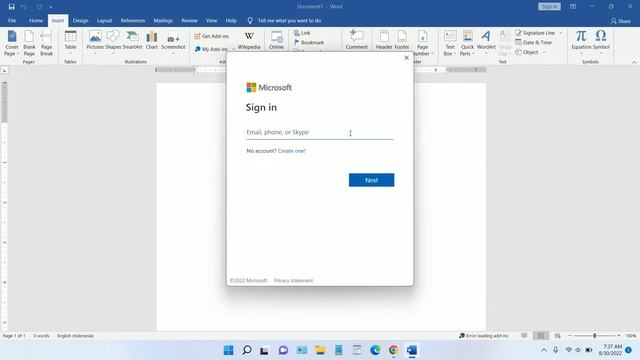Collapse the ribbon with the chevron
Screen dimensions: 640x360
(x=634, y=62)
